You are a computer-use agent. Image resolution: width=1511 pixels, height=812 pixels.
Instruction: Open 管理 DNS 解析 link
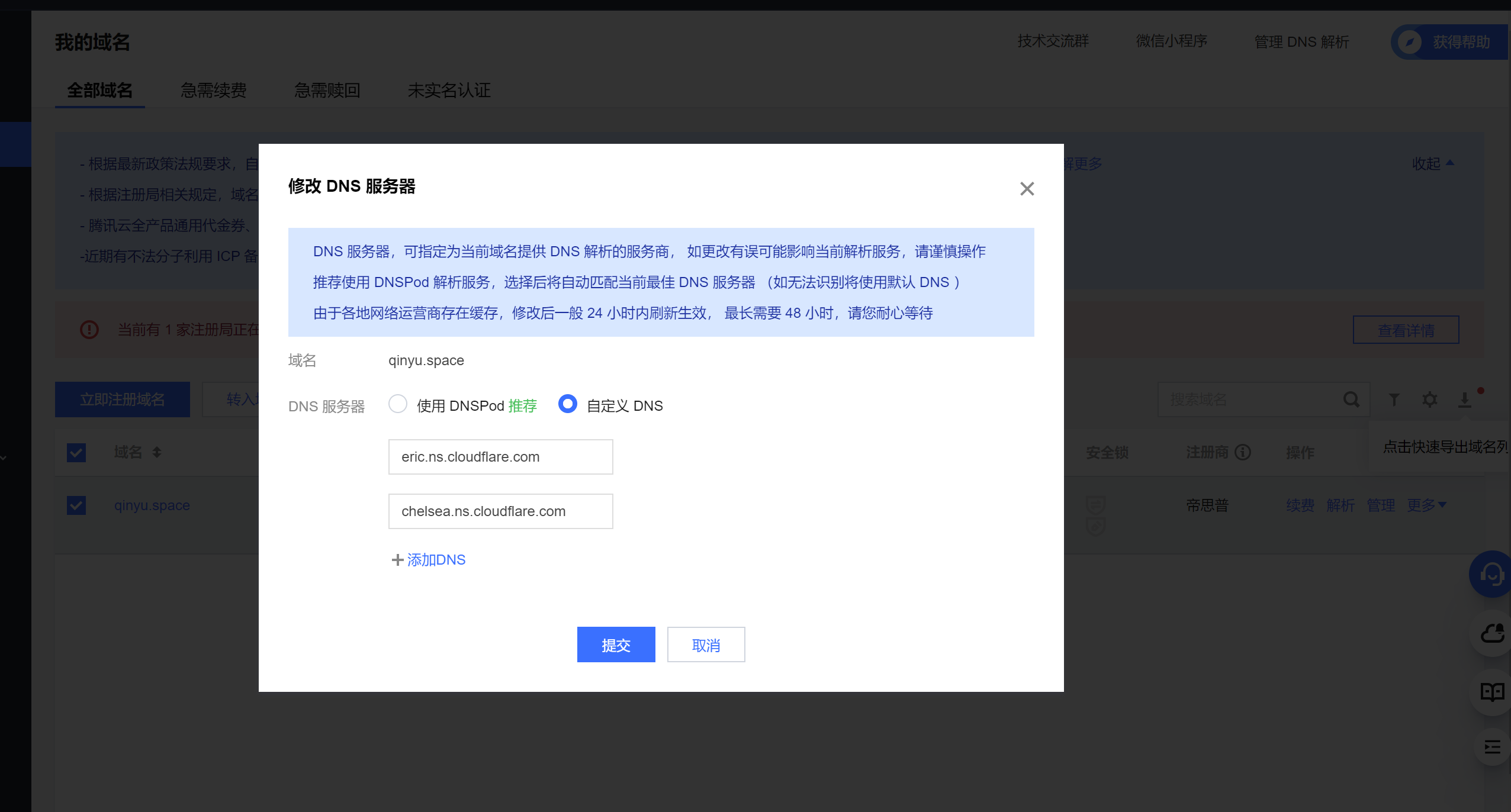click(1301, 42)
